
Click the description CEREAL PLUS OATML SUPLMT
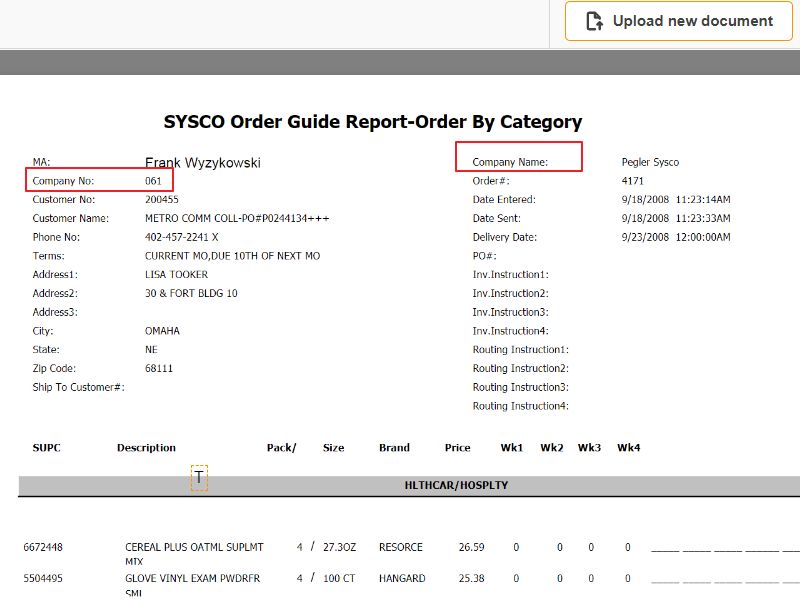click(194, 547)
